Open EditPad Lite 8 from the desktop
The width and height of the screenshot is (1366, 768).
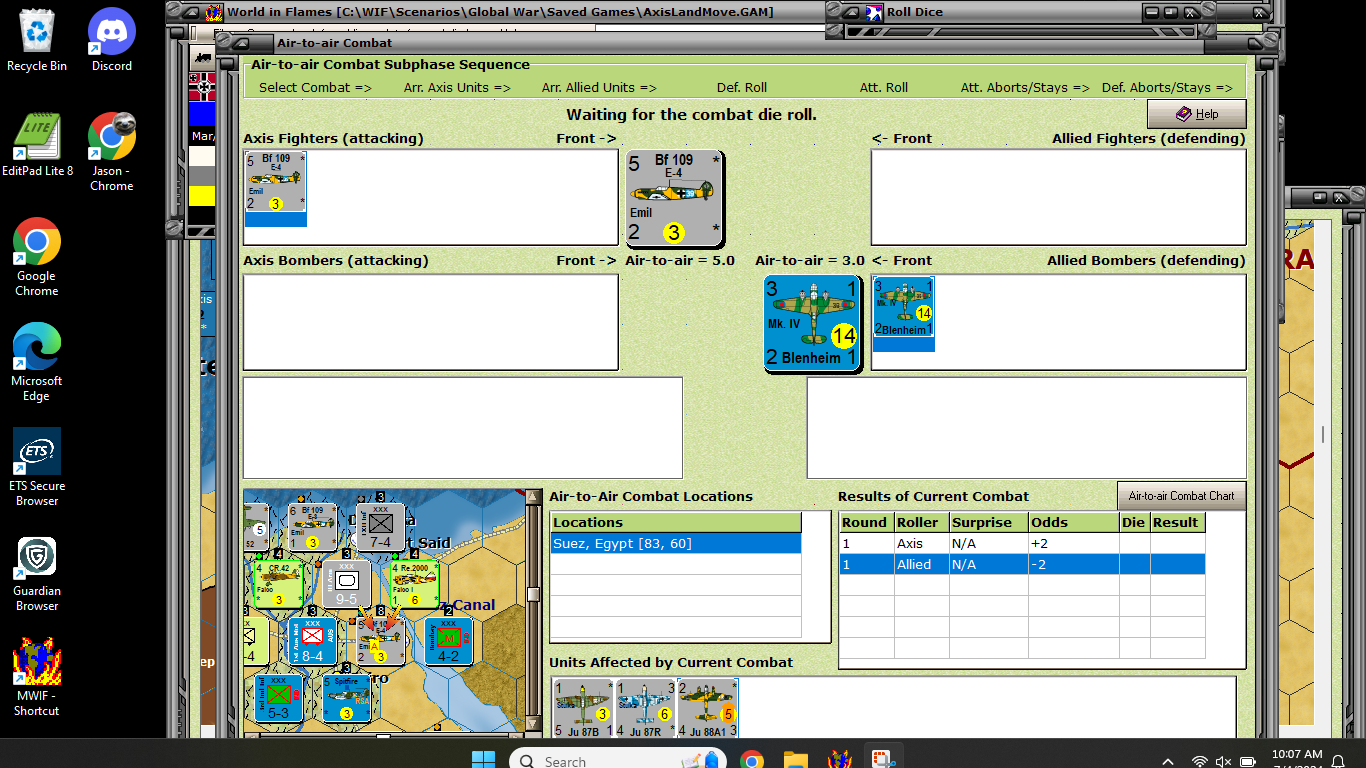click(37, 145)
